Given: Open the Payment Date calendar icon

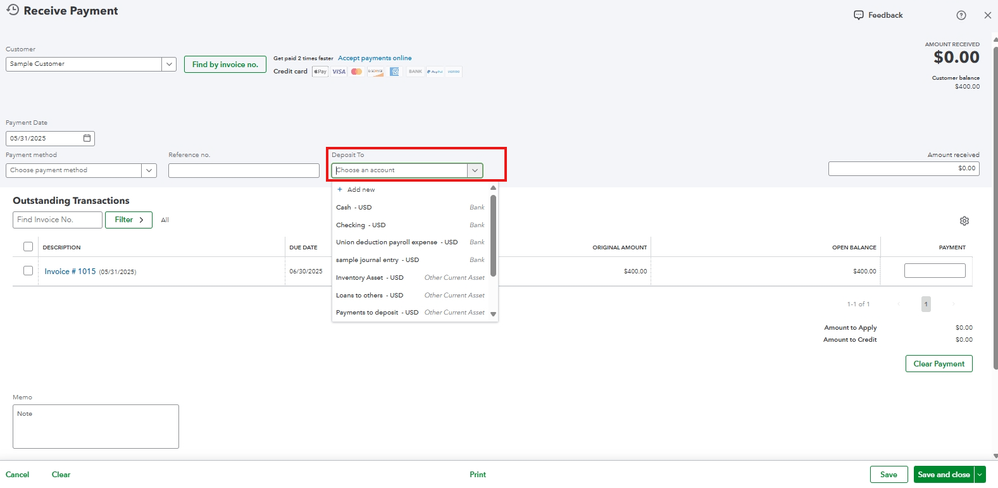Looking at the screenshot, I should [x=87, y=138].
